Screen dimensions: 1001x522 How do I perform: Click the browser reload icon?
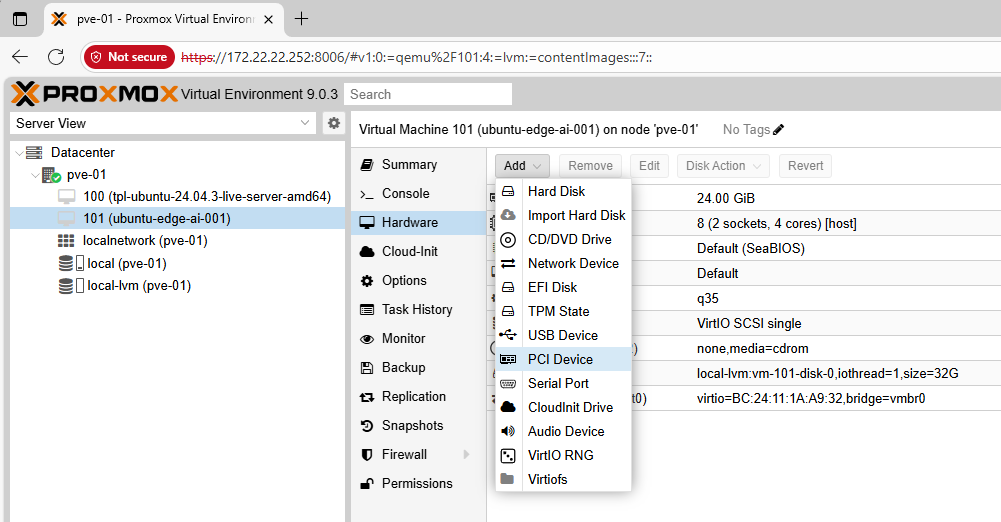(56, 57)
